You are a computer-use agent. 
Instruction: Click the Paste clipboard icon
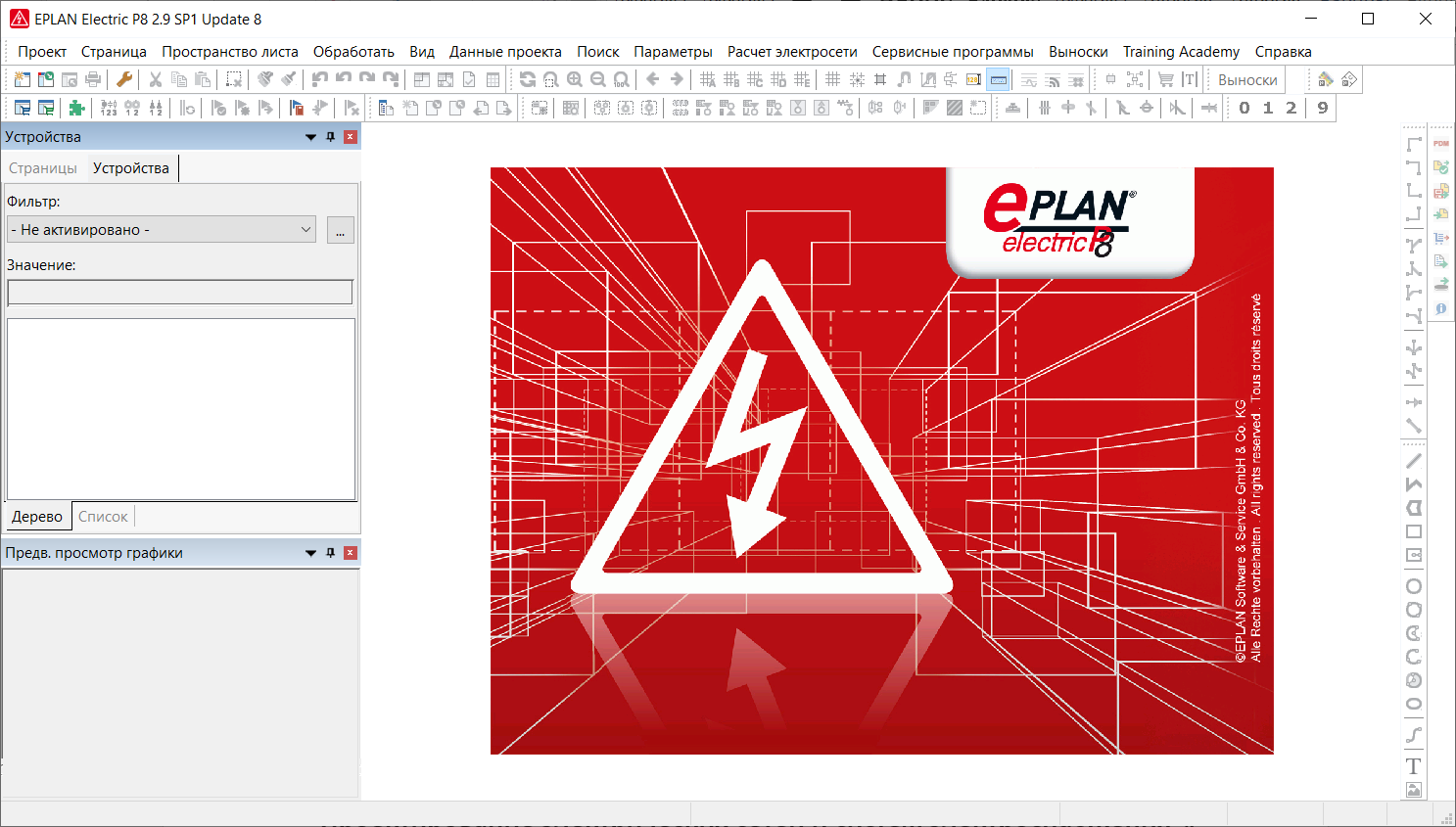pyautogui.click(x=203, y=80)
